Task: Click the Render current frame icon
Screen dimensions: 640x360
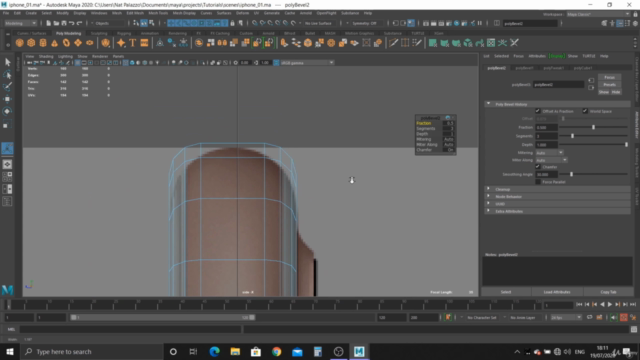Action: click(x=433, y=23)
